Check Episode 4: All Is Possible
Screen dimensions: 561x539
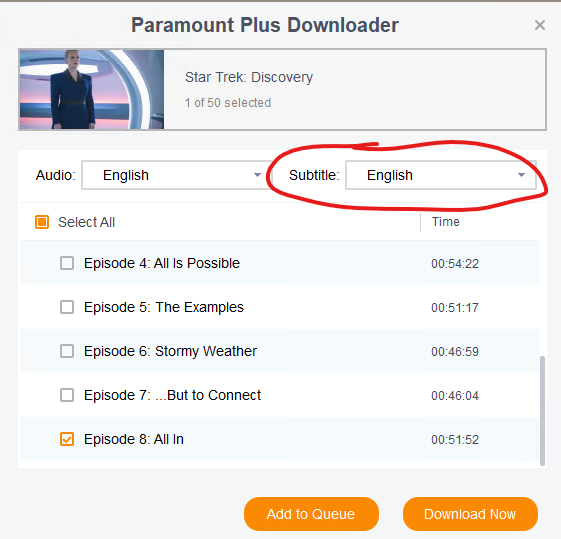coord(67,263)
